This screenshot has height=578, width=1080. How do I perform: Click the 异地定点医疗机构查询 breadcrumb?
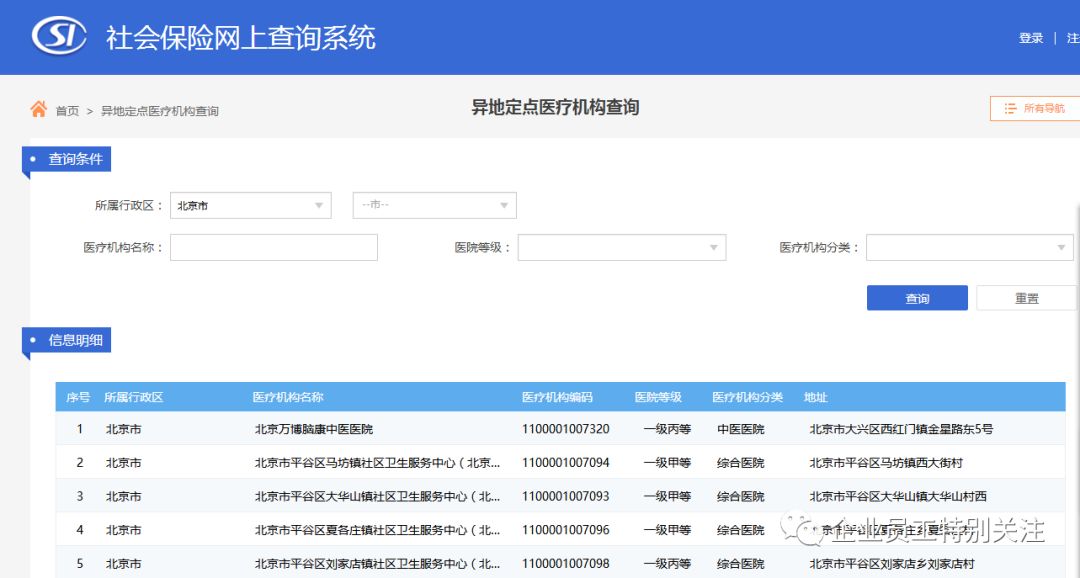click(160, 111)
